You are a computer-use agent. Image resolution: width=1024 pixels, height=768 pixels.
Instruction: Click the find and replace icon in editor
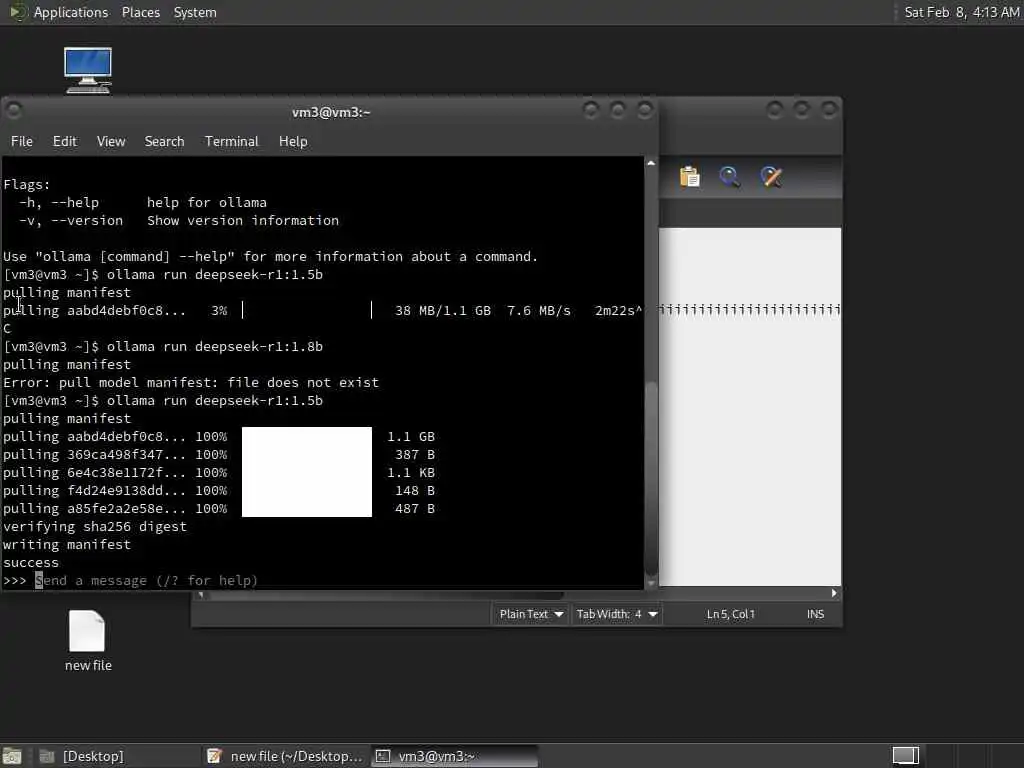[771, 177]
